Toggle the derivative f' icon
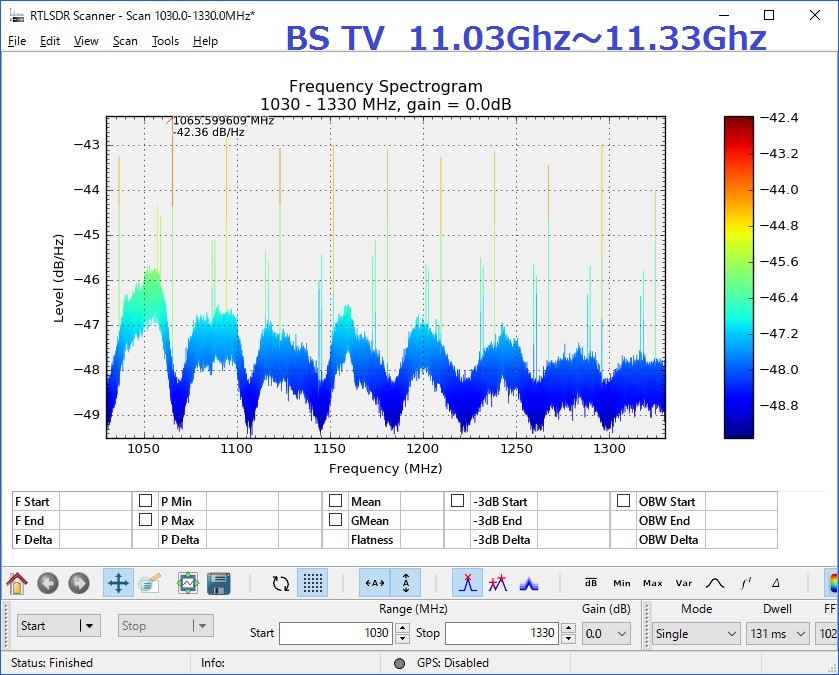The image size is (839, 675). tap(746, 583)
